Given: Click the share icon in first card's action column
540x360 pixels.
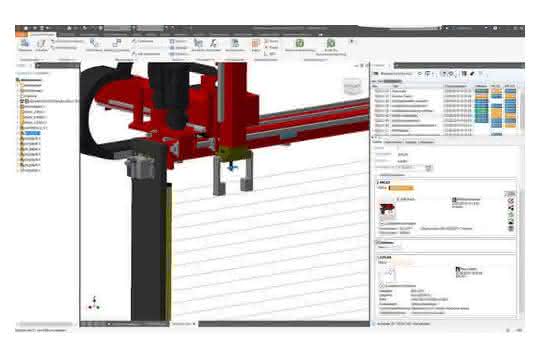Looking at the screenshot, I should (511, 208).
